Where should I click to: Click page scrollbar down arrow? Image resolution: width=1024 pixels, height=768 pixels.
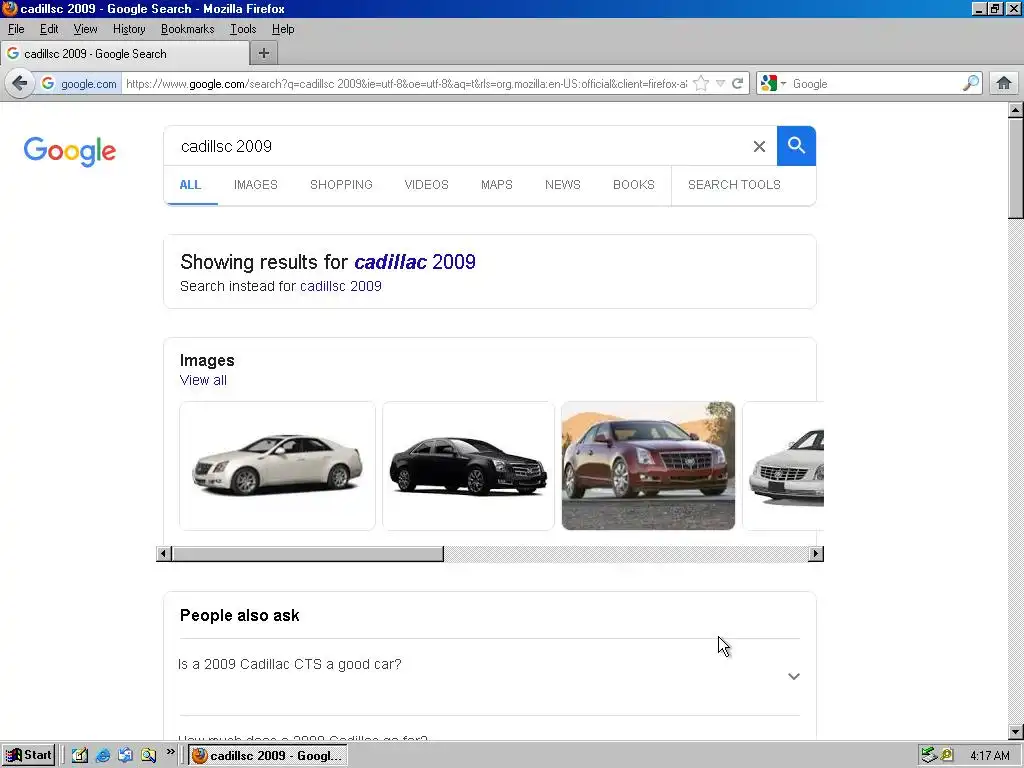(1016, 732)
